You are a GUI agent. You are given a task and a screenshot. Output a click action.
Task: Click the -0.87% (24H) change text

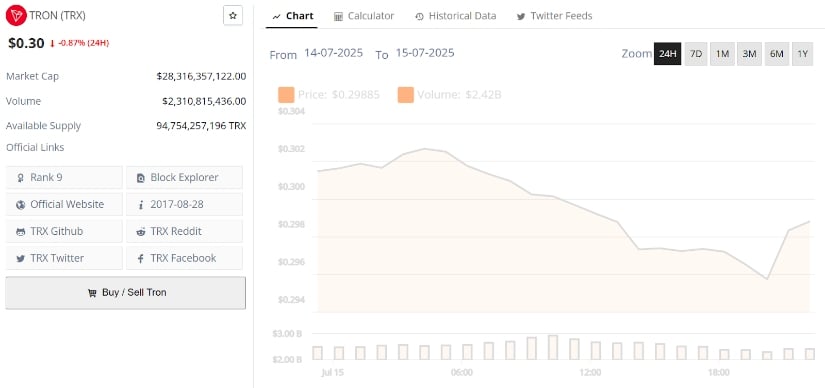tap(84, 43)
